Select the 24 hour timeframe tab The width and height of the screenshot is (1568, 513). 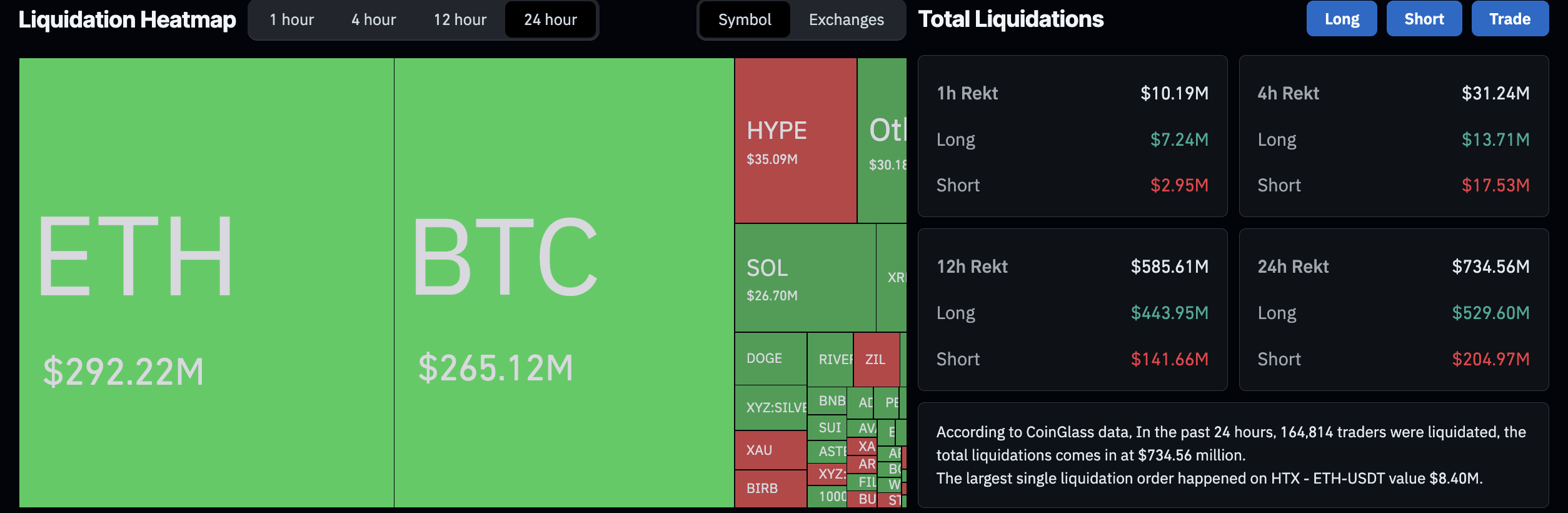click(550, 20)
